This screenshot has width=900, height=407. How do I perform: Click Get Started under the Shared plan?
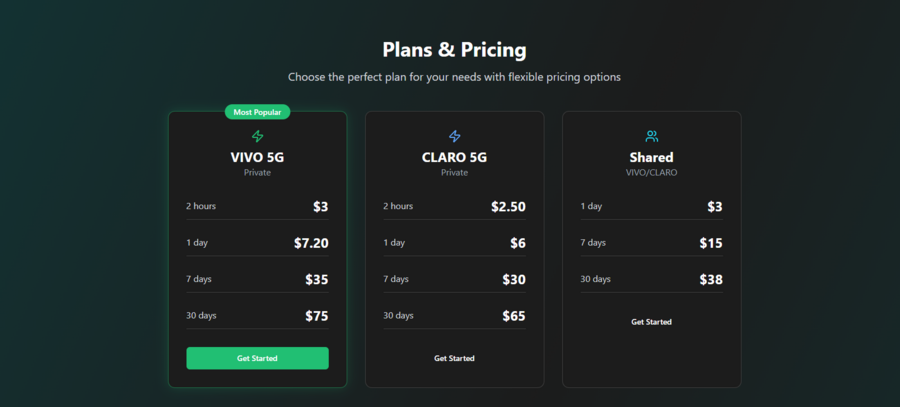pos(651,322)
